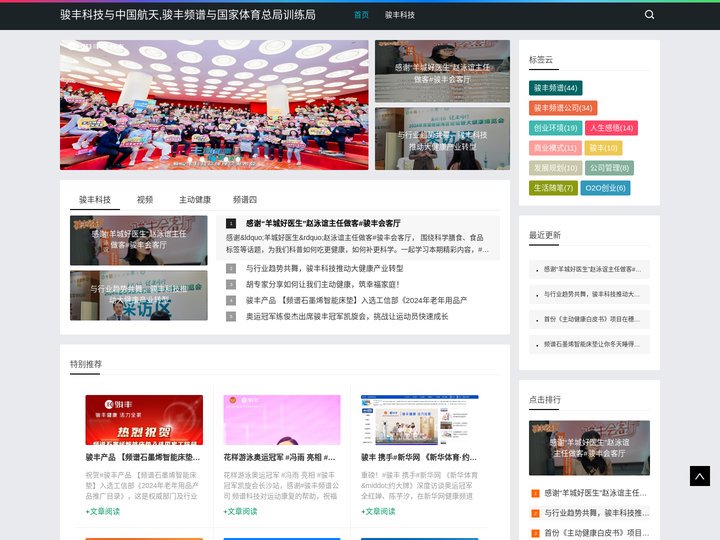This screenshot has width=720, height=540.
Task: Select the 创业环境(19) tag
Action: click(x=556, y=128)
